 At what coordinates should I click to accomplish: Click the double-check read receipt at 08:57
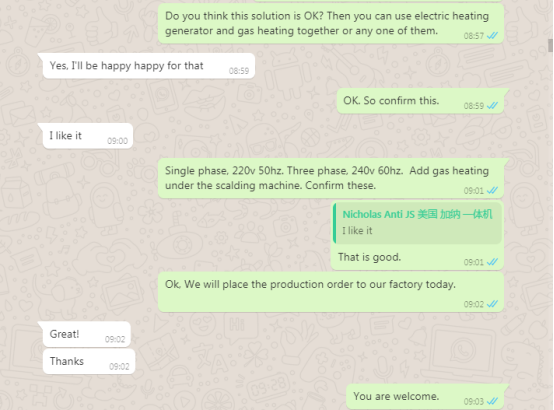pos(492,36)
